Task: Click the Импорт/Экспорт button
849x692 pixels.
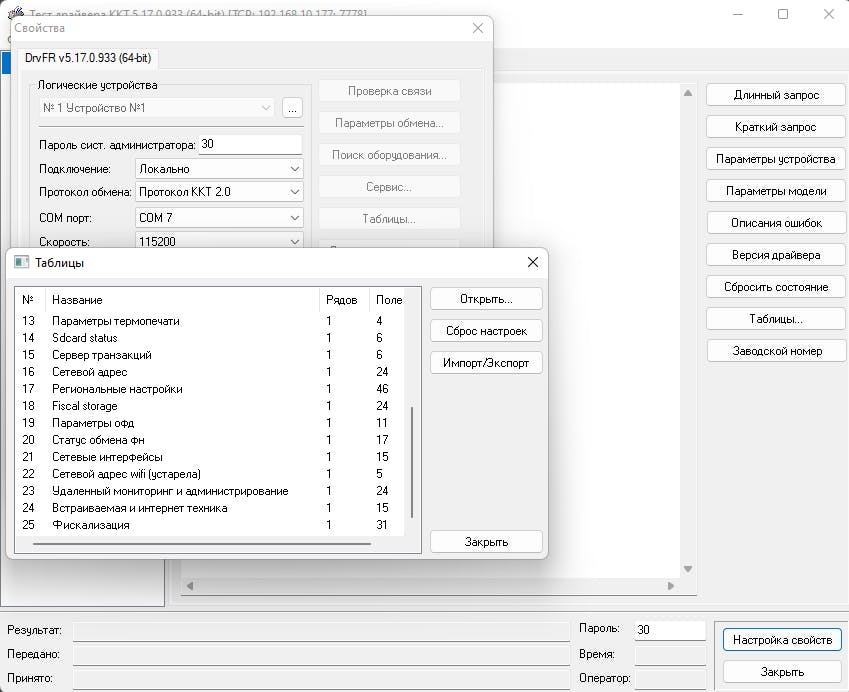Action: [486, 363]
